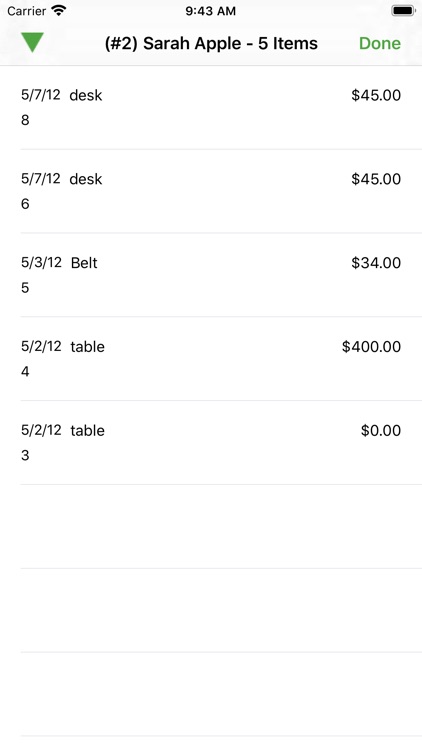Tap the green down-triangle sort icon
422x750 pixels.
(33, 43)
